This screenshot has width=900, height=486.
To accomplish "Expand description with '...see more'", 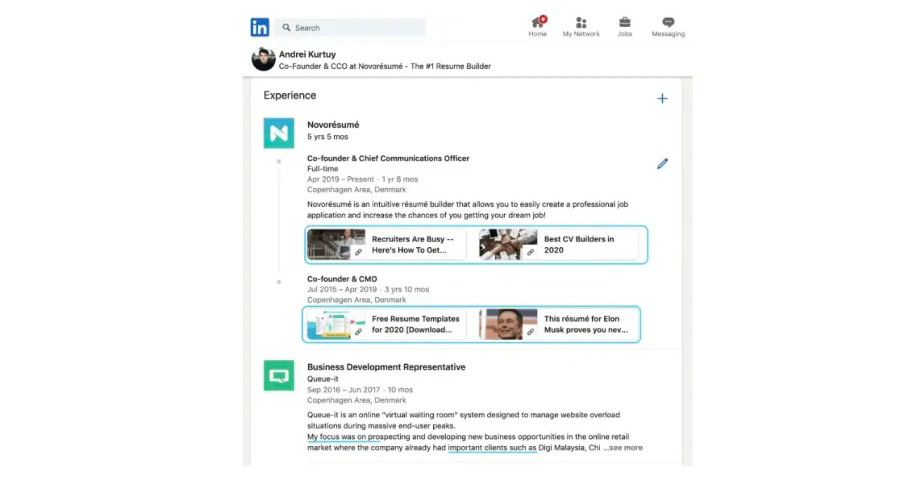I will point(623,448).
